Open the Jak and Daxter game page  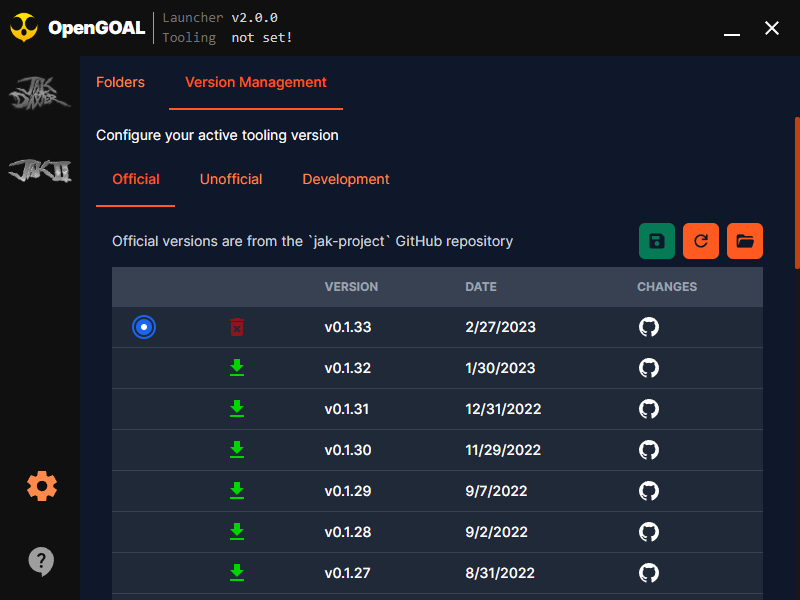point(40,95)
